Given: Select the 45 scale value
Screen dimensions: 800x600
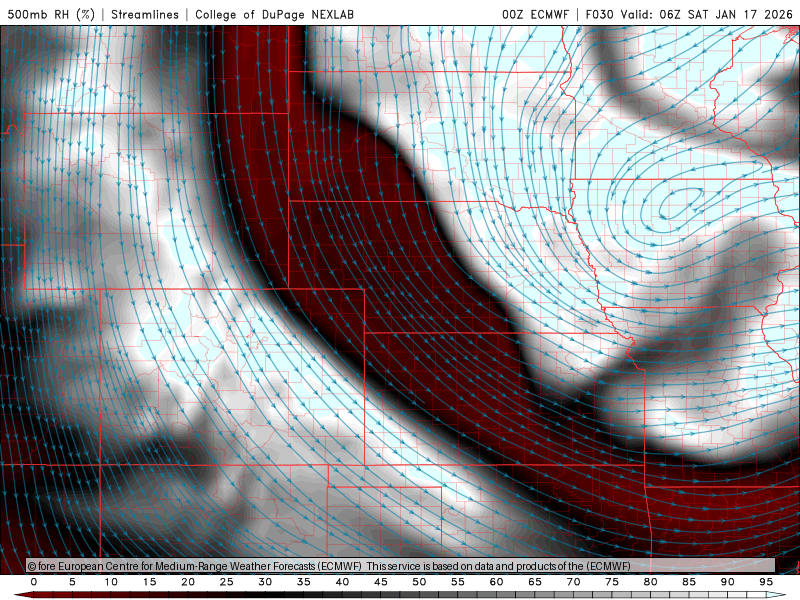Looking at the screenshot, I should coord(381,582).
